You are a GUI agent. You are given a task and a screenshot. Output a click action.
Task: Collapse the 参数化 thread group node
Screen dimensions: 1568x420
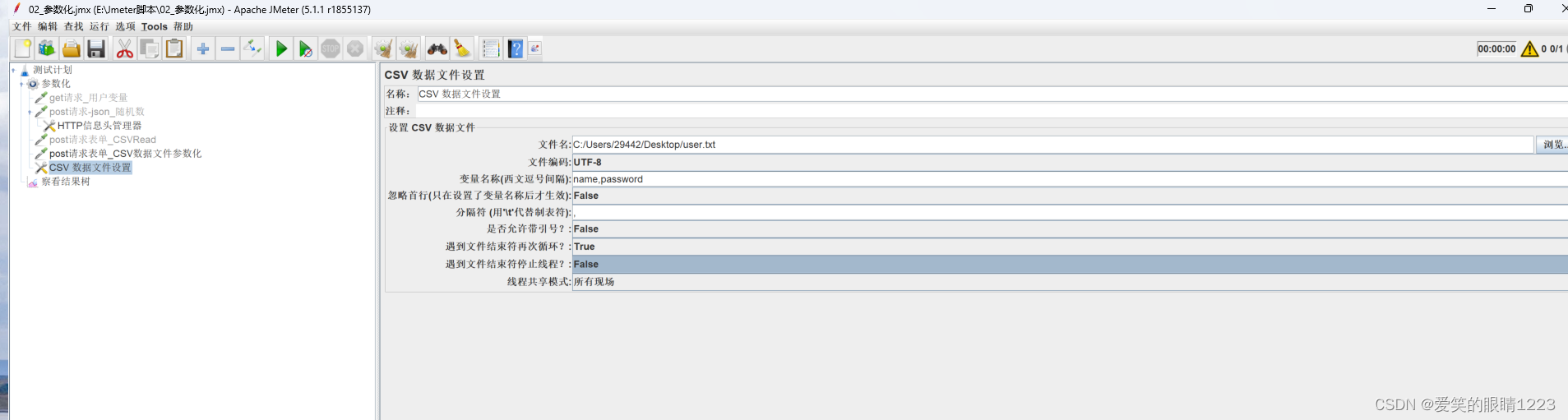(21, 84)
